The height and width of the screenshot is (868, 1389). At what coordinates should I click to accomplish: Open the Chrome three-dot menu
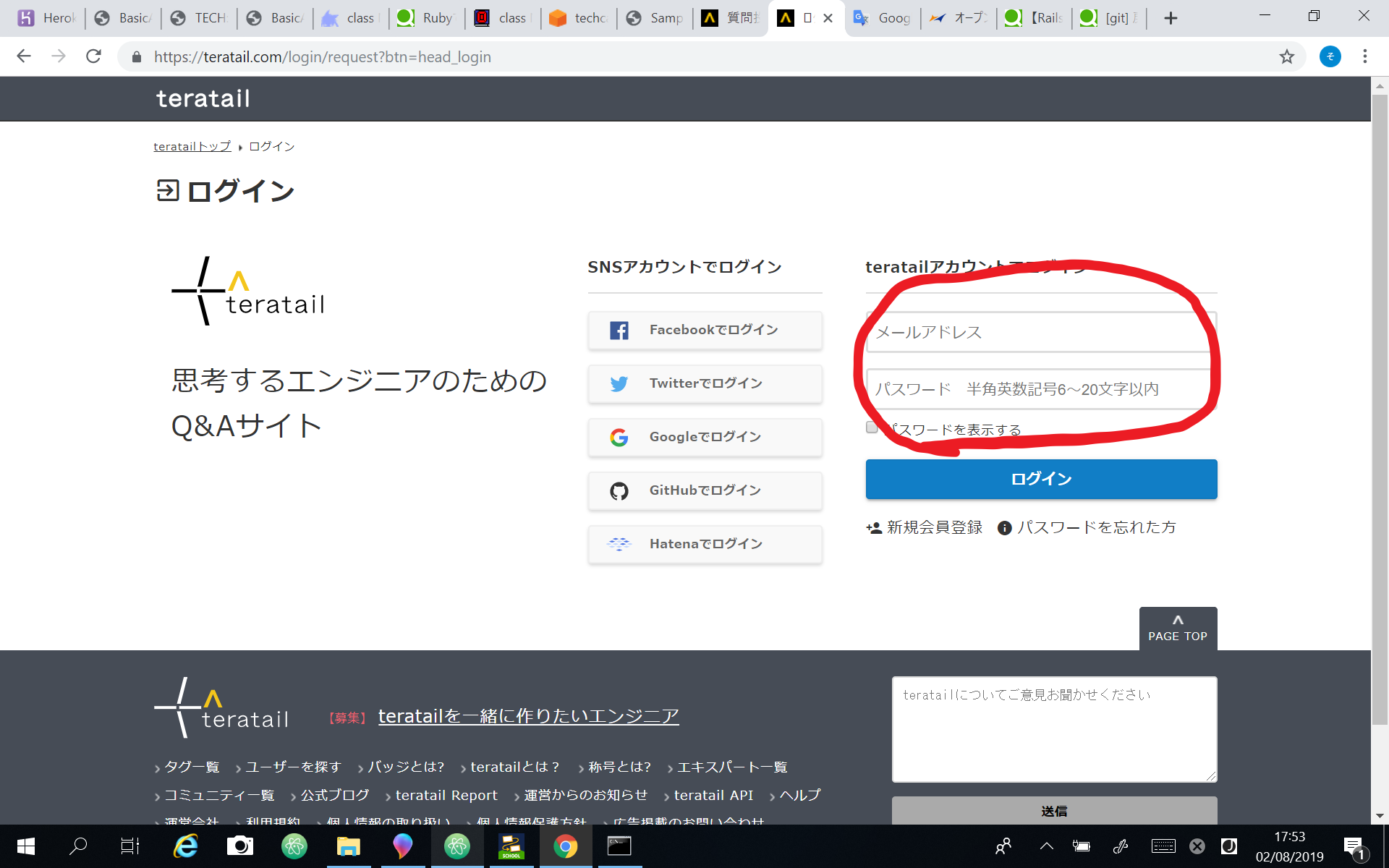pyautogui.click(x=1366, y=56)
